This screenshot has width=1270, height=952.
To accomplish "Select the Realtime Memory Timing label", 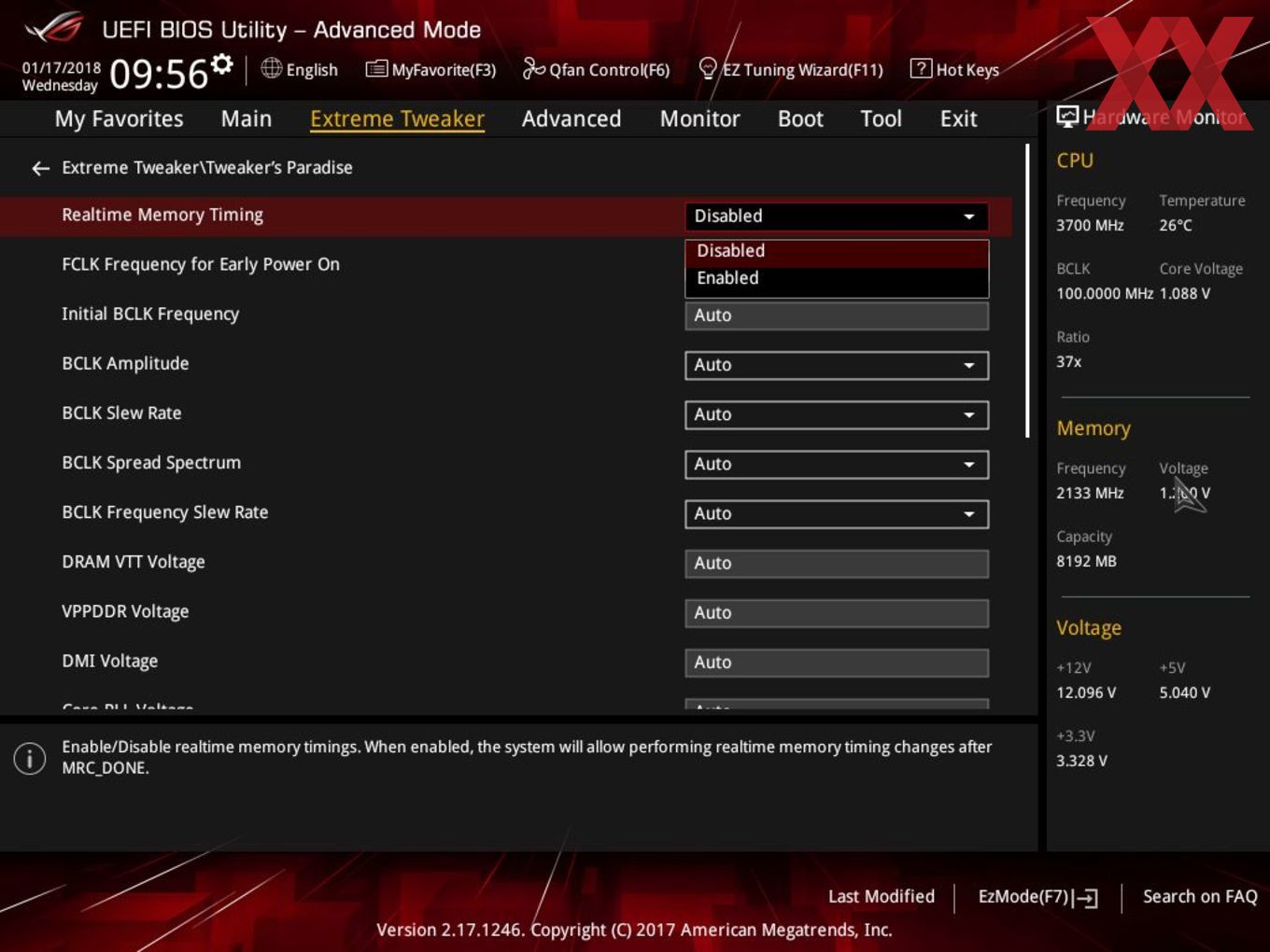I will [162, 215].
